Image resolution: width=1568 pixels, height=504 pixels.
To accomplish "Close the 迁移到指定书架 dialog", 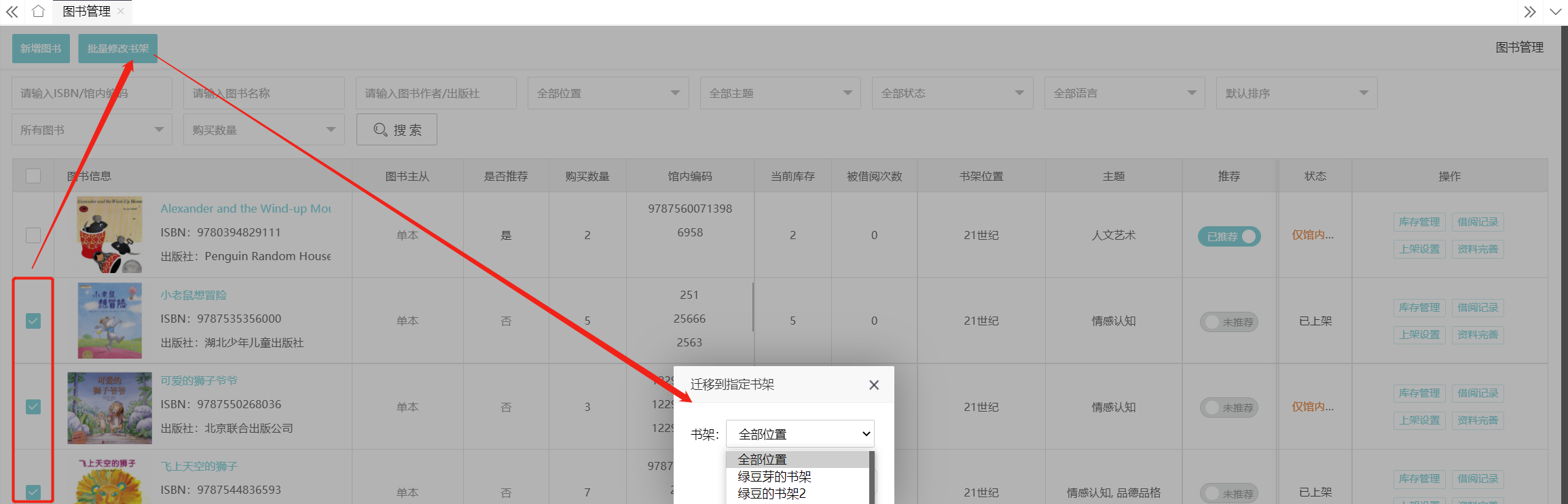I will 874,385.
